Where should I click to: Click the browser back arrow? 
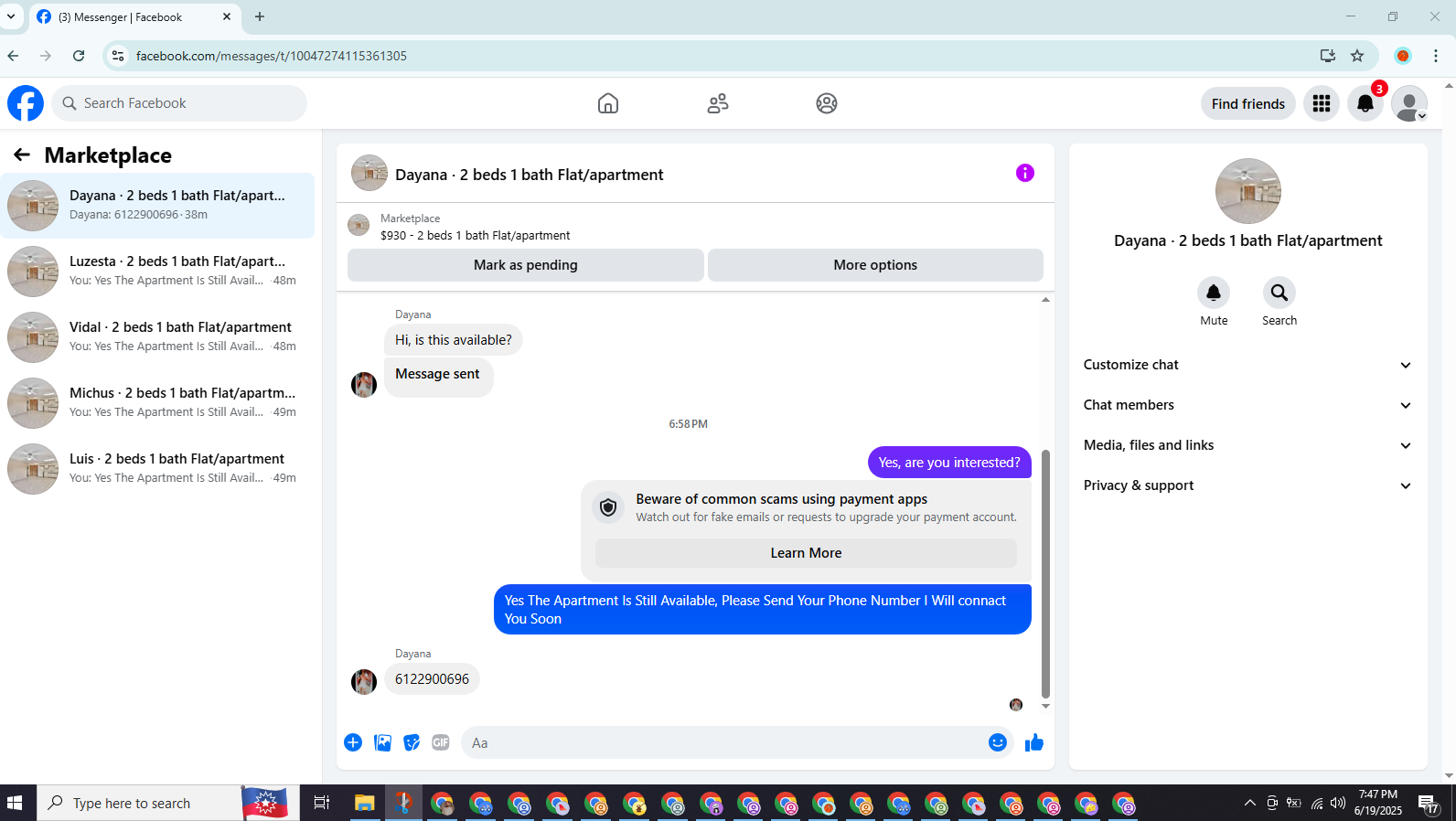pos(13,56)
